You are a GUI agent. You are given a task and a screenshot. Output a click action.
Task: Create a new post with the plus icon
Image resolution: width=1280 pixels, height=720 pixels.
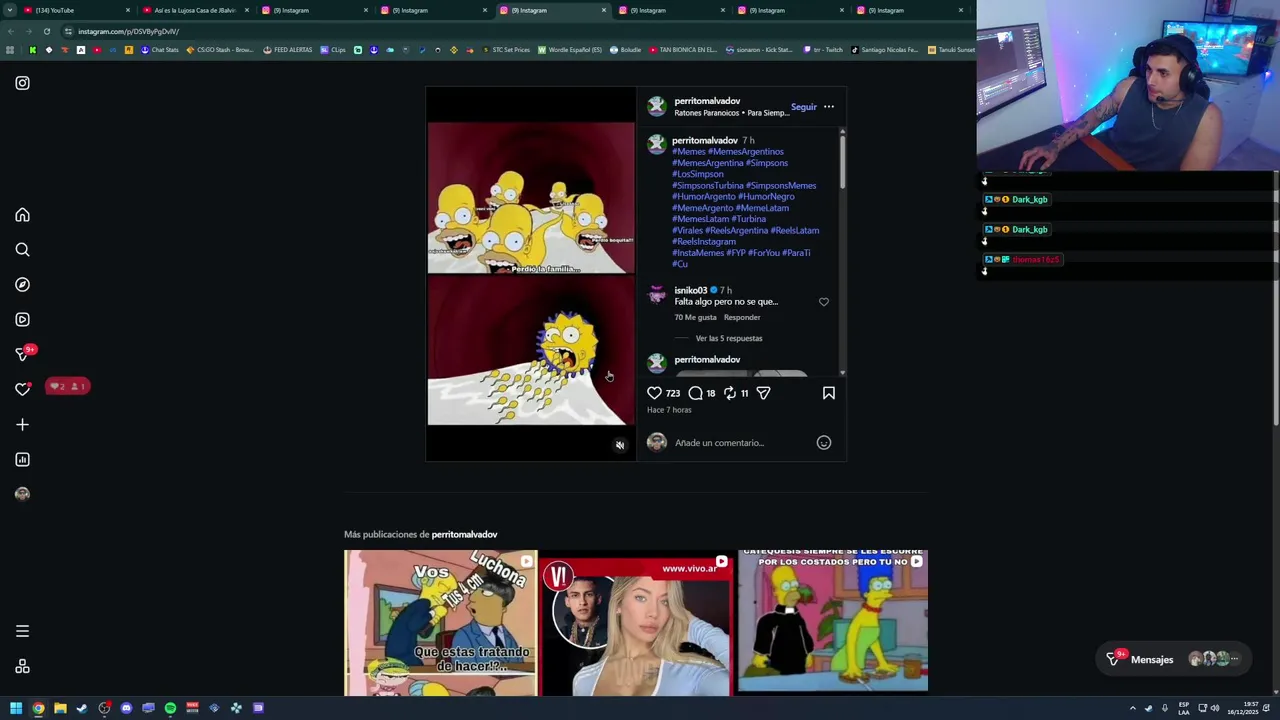22,425
